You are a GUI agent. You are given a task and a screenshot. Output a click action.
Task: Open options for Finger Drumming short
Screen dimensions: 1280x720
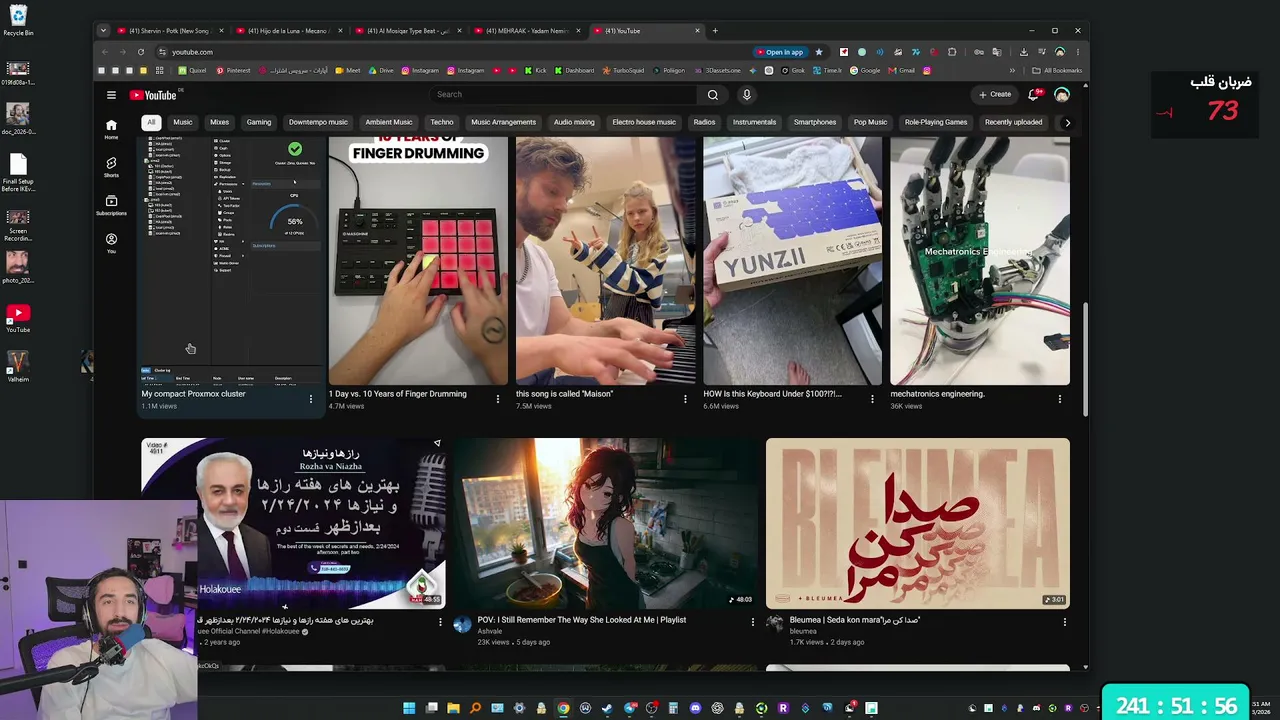point(498,399)
